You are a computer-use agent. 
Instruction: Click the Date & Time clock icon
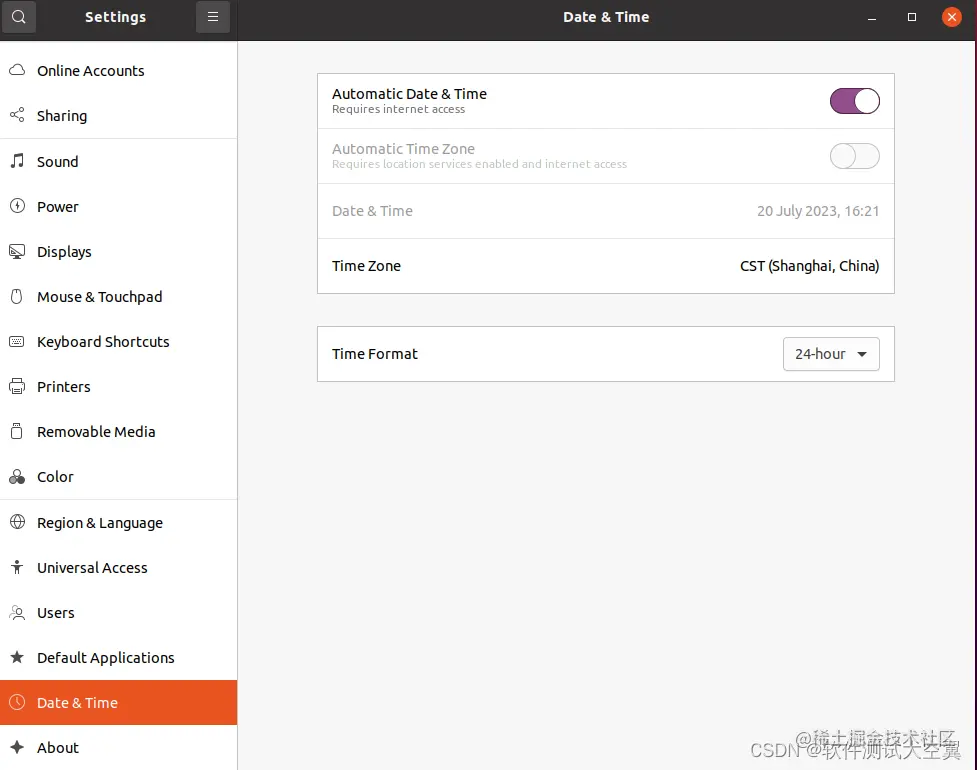(x=17, y=702)
